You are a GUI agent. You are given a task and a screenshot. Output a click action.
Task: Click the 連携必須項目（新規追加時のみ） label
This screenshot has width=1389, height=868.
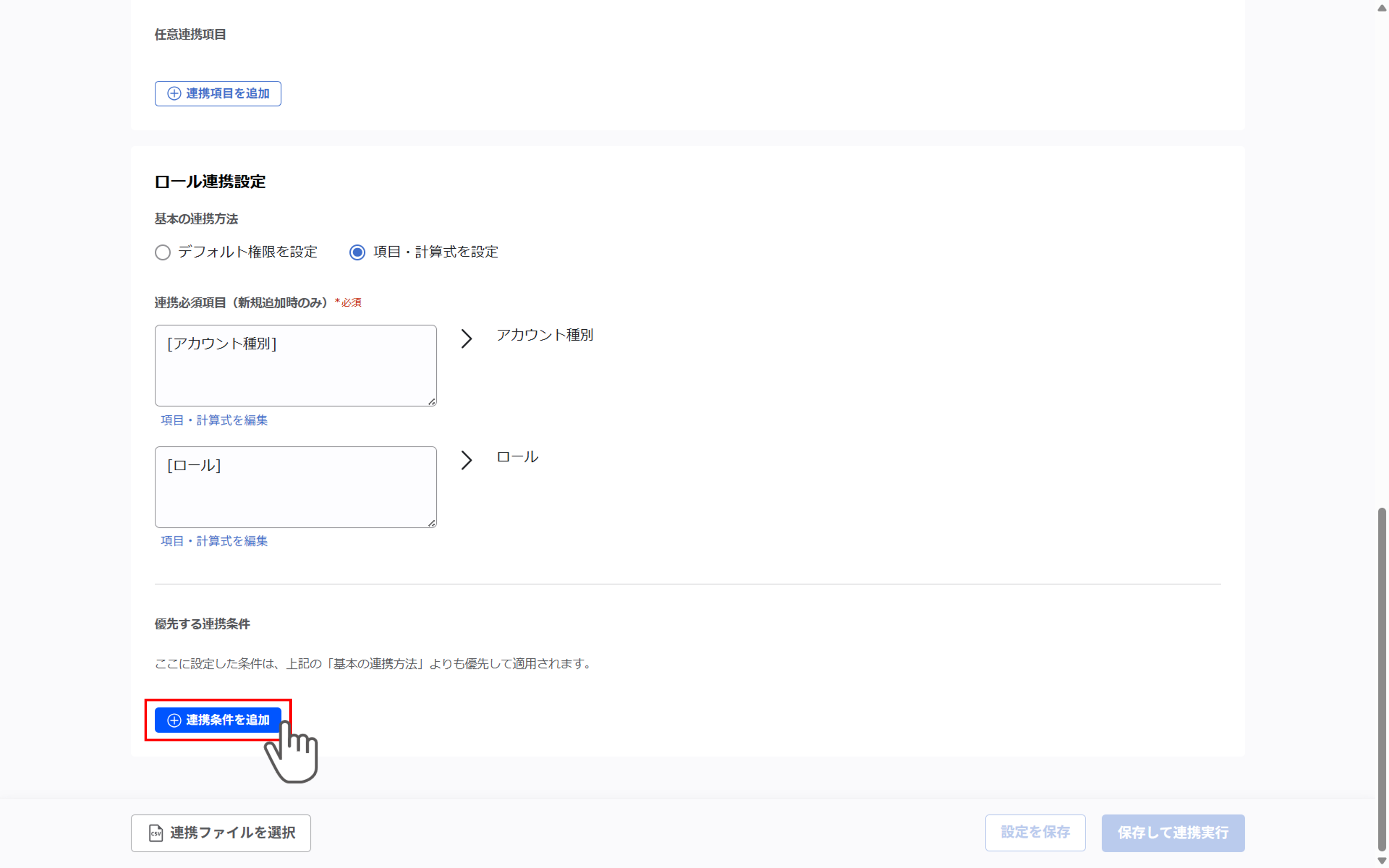pyautogui.click(x=241, y=303)
